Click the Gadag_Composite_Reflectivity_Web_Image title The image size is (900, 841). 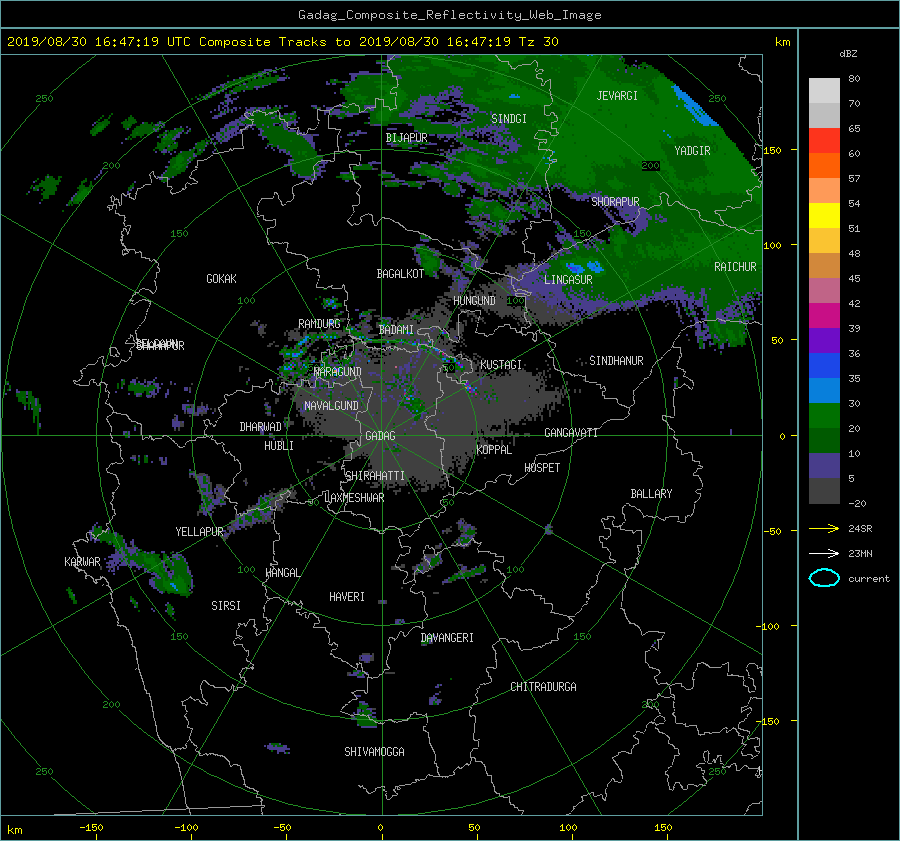tap(449, 15)
